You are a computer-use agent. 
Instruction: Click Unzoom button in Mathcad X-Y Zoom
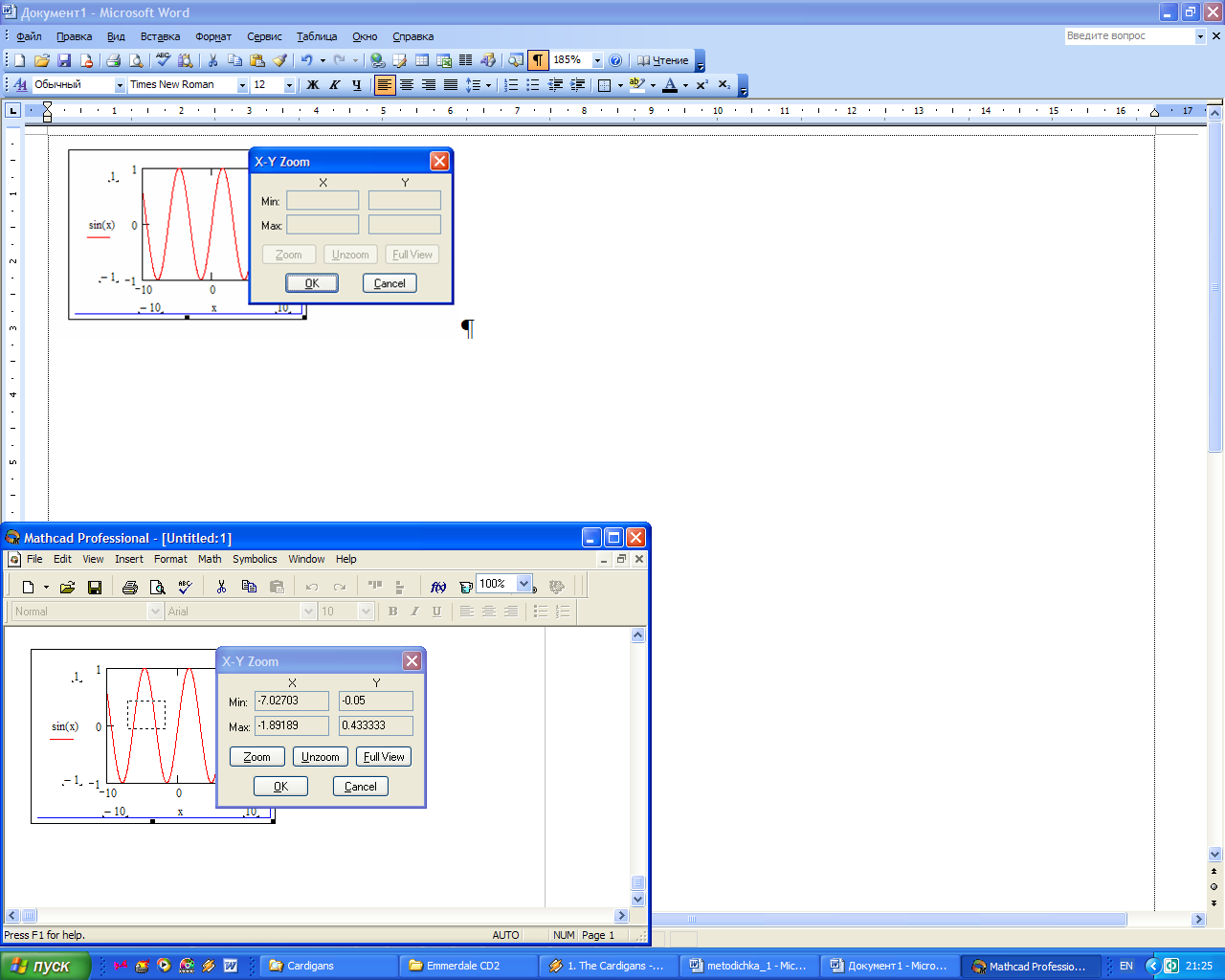coord(320,757)
